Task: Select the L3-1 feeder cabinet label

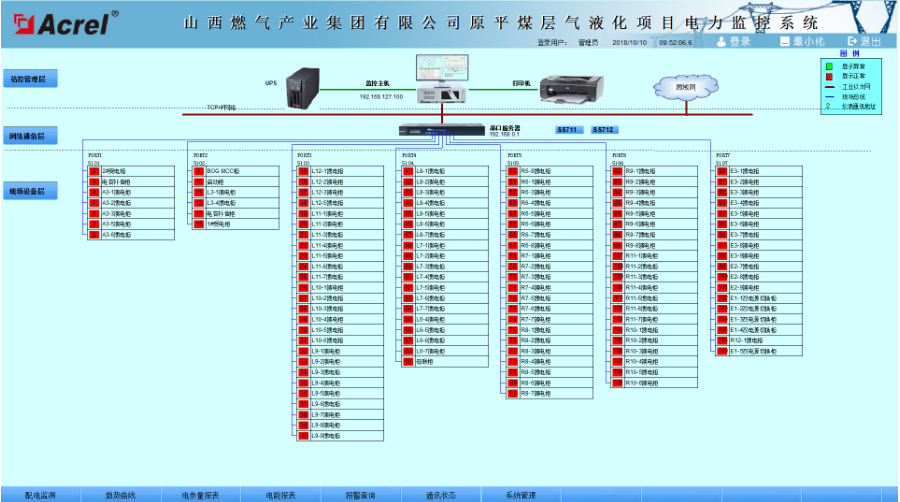Action: tap(221, 192)
